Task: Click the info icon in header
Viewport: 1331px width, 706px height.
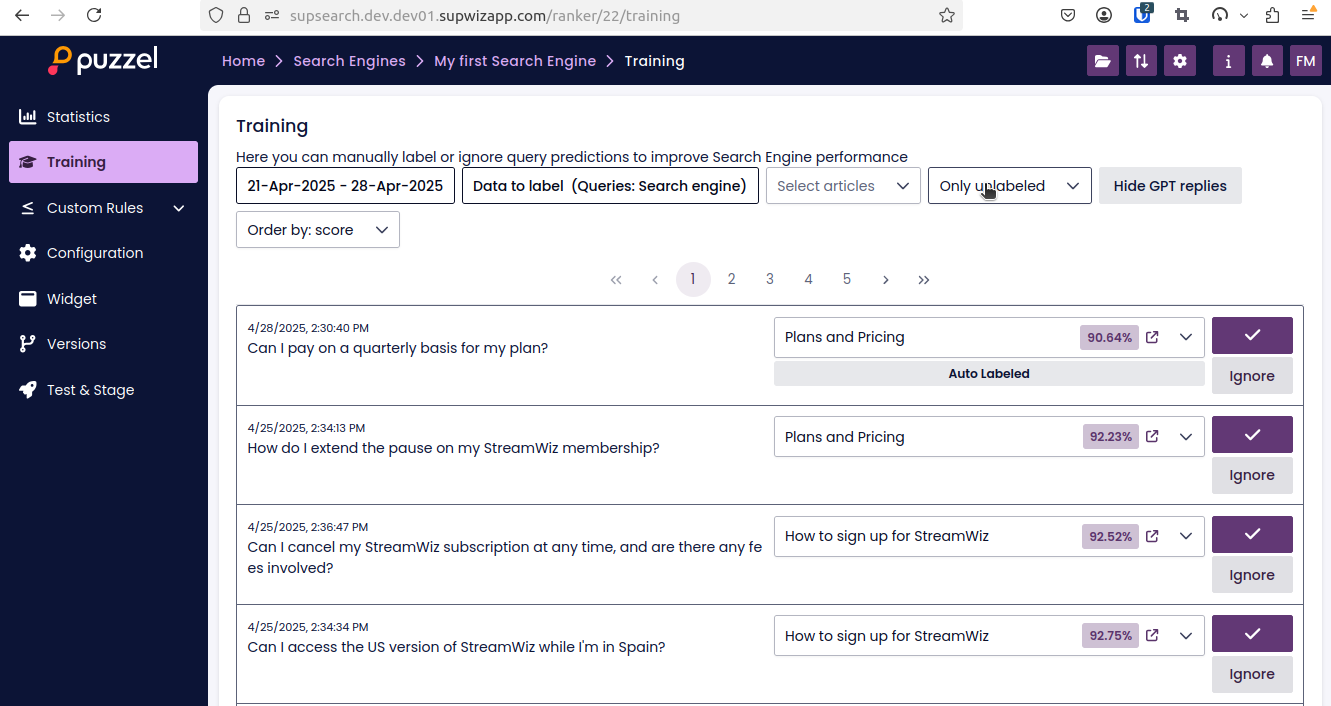Action: click(x=1228, y=61)
